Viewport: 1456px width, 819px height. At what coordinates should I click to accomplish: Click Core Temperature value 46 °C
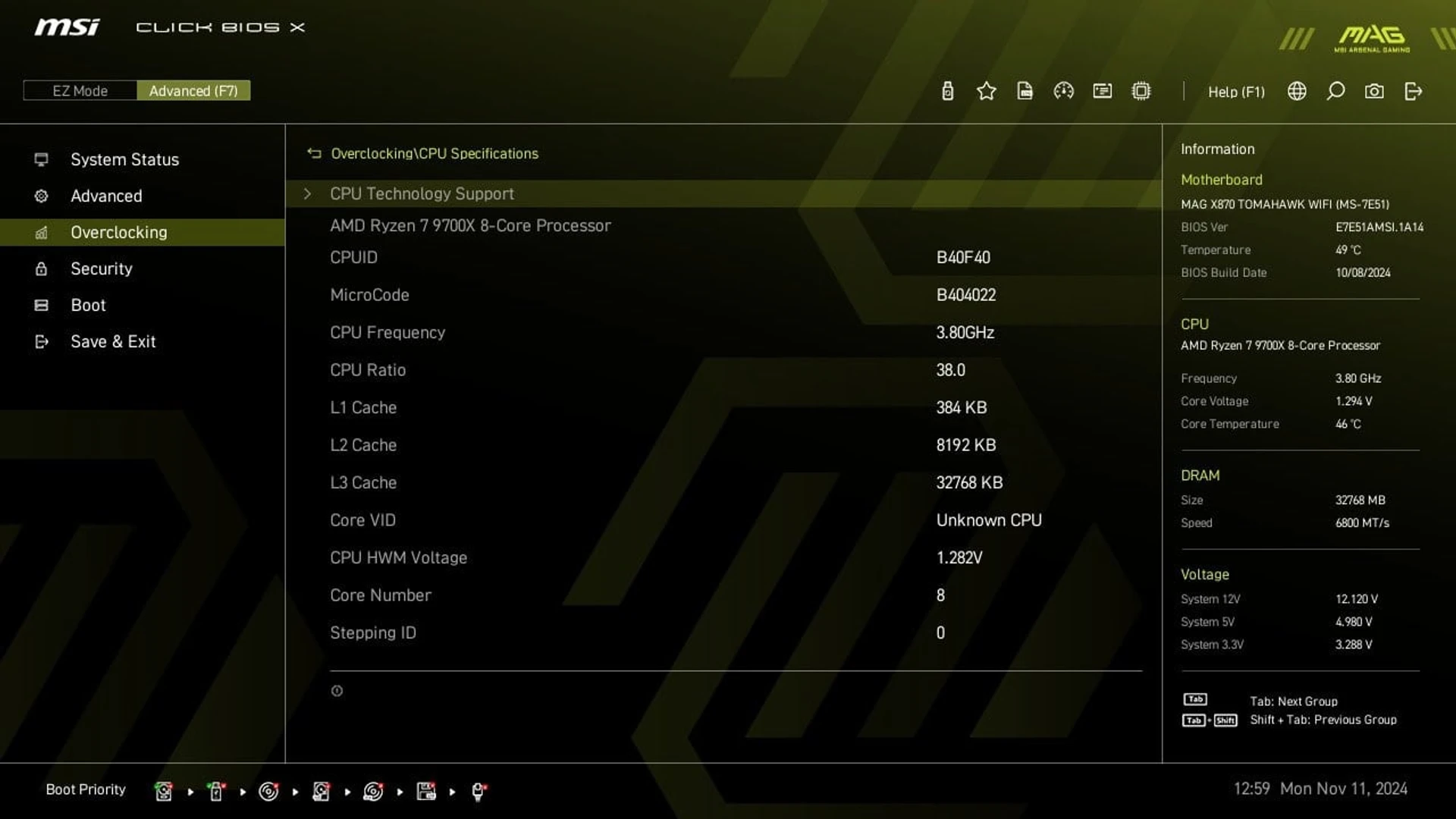click(1348, 424)
